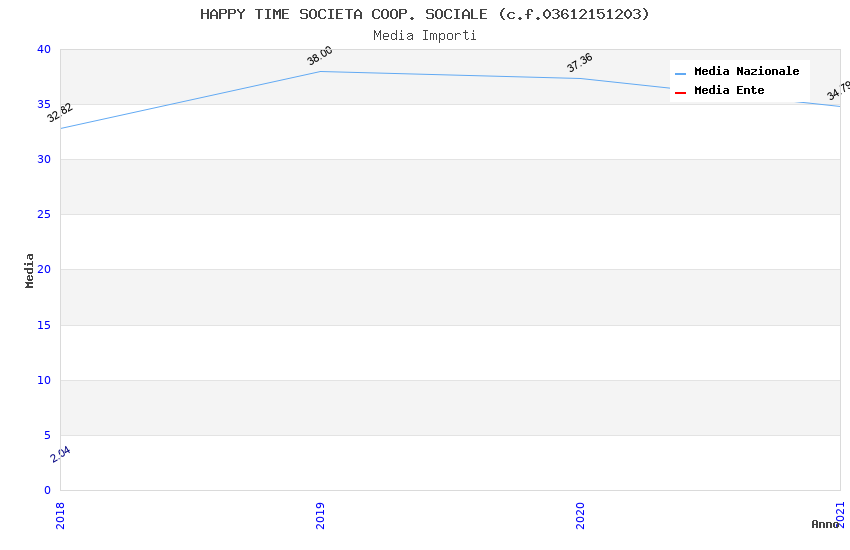Click the 2021 x-axis label

[x=840, y=515]
